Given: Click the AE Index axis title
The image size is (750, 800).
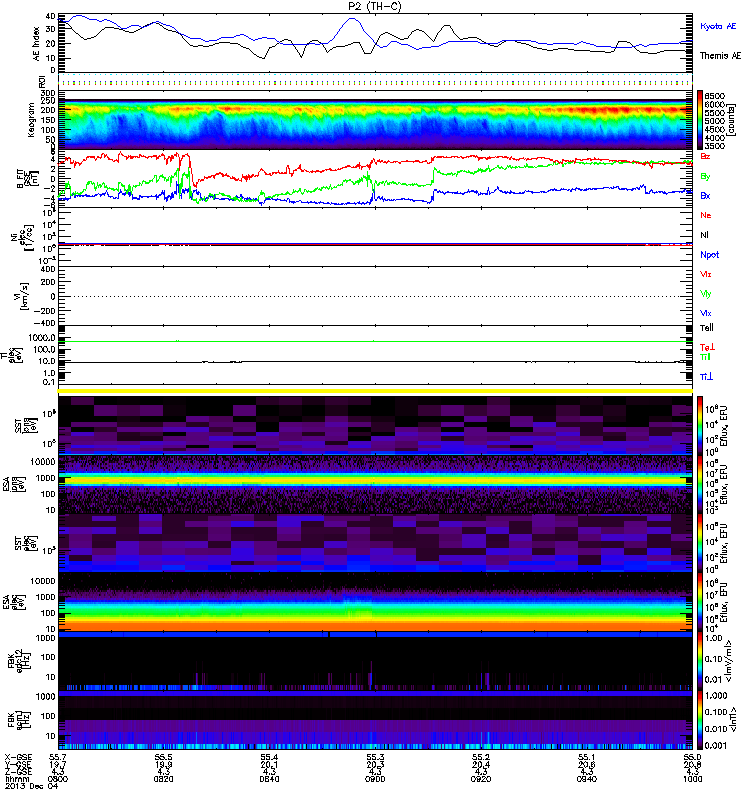Looking at the screenshot, I should (x=36, y=44).
